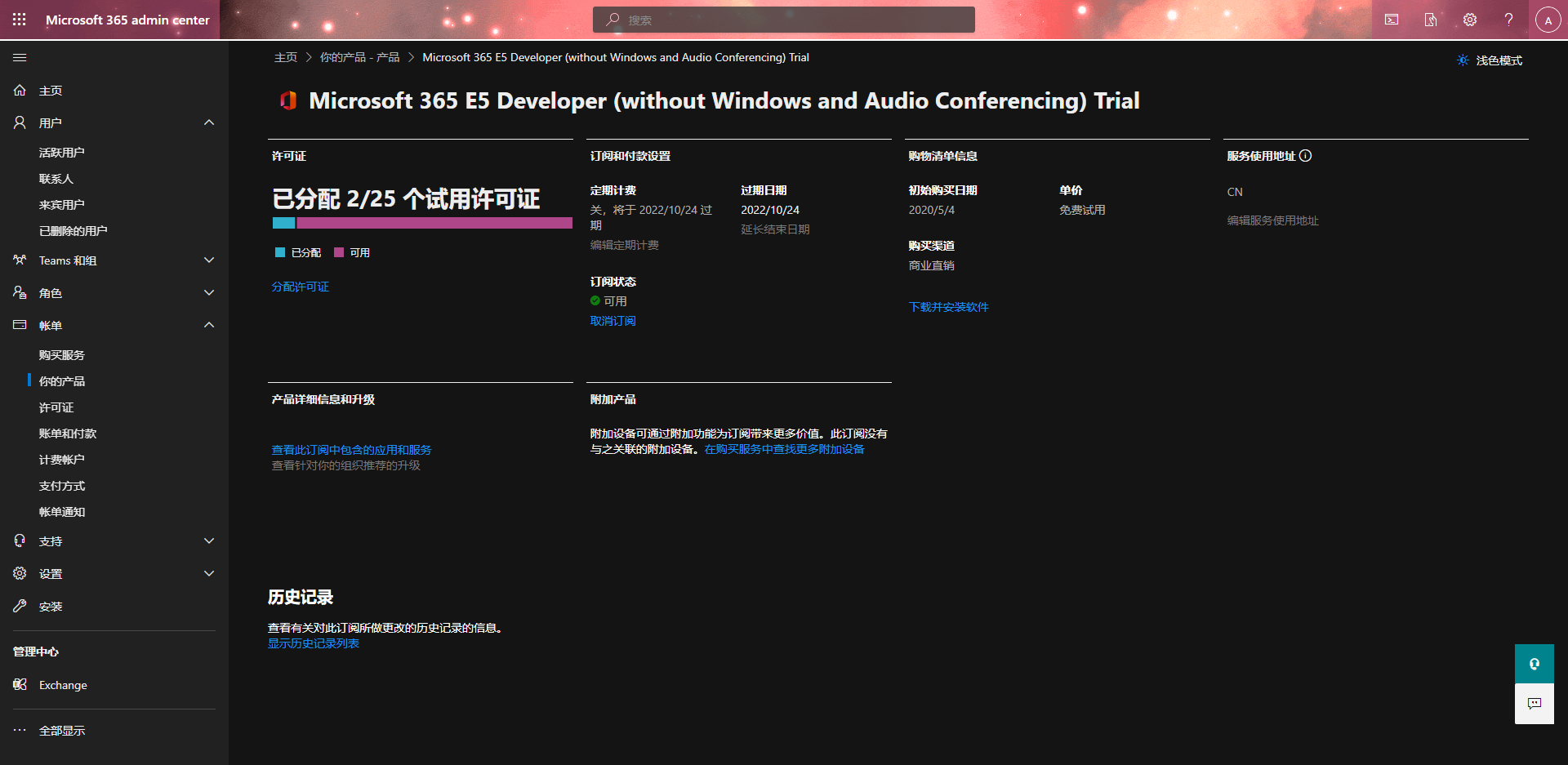Open Licenses in the billing menu
The height and width of the screenshot is (765, 1568).
(56, 407)
